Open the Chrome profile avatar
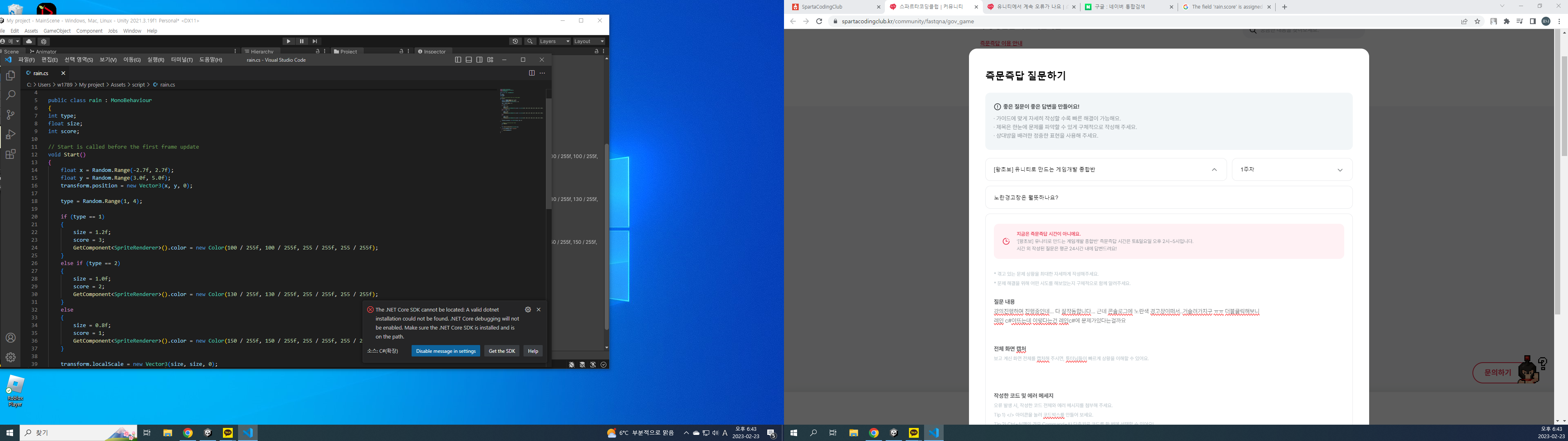The image size is (1568, 441). [x=1546, y=21]
